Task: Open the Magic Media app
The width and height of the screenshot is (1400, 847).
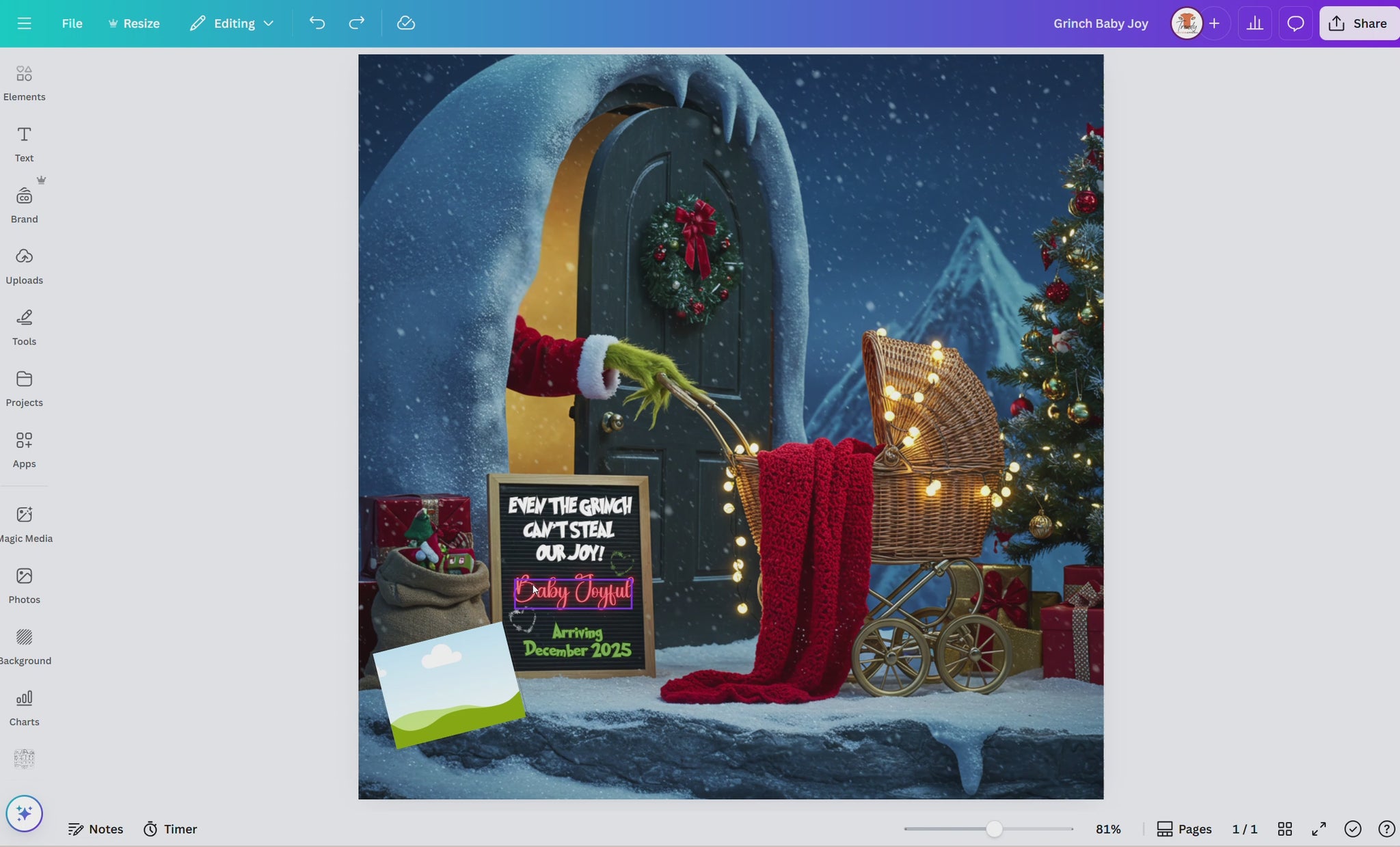Action: (25, 524)
